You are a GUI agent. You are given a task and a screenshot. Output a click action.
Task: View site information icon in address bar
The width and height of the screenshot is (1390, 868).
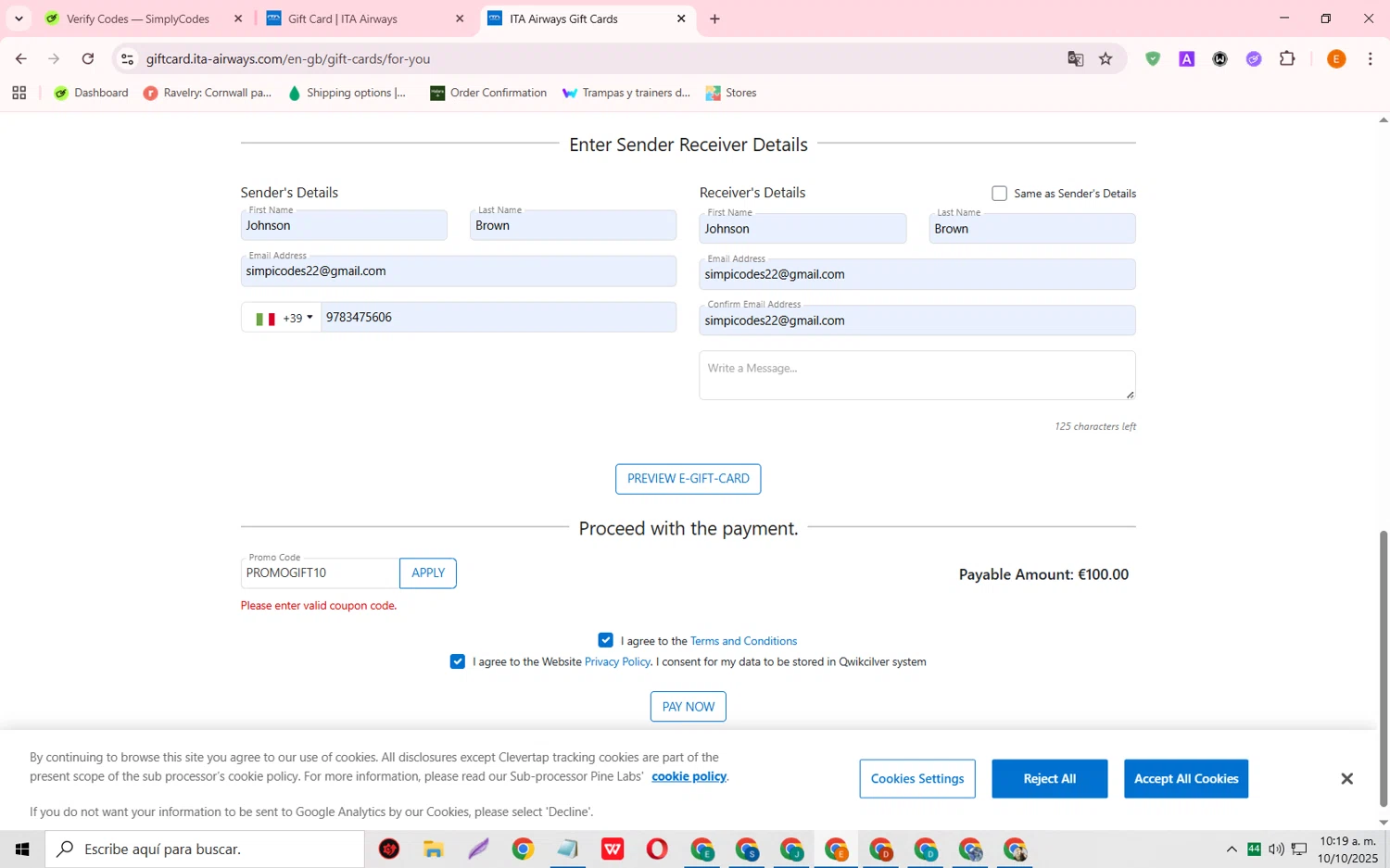128,59
